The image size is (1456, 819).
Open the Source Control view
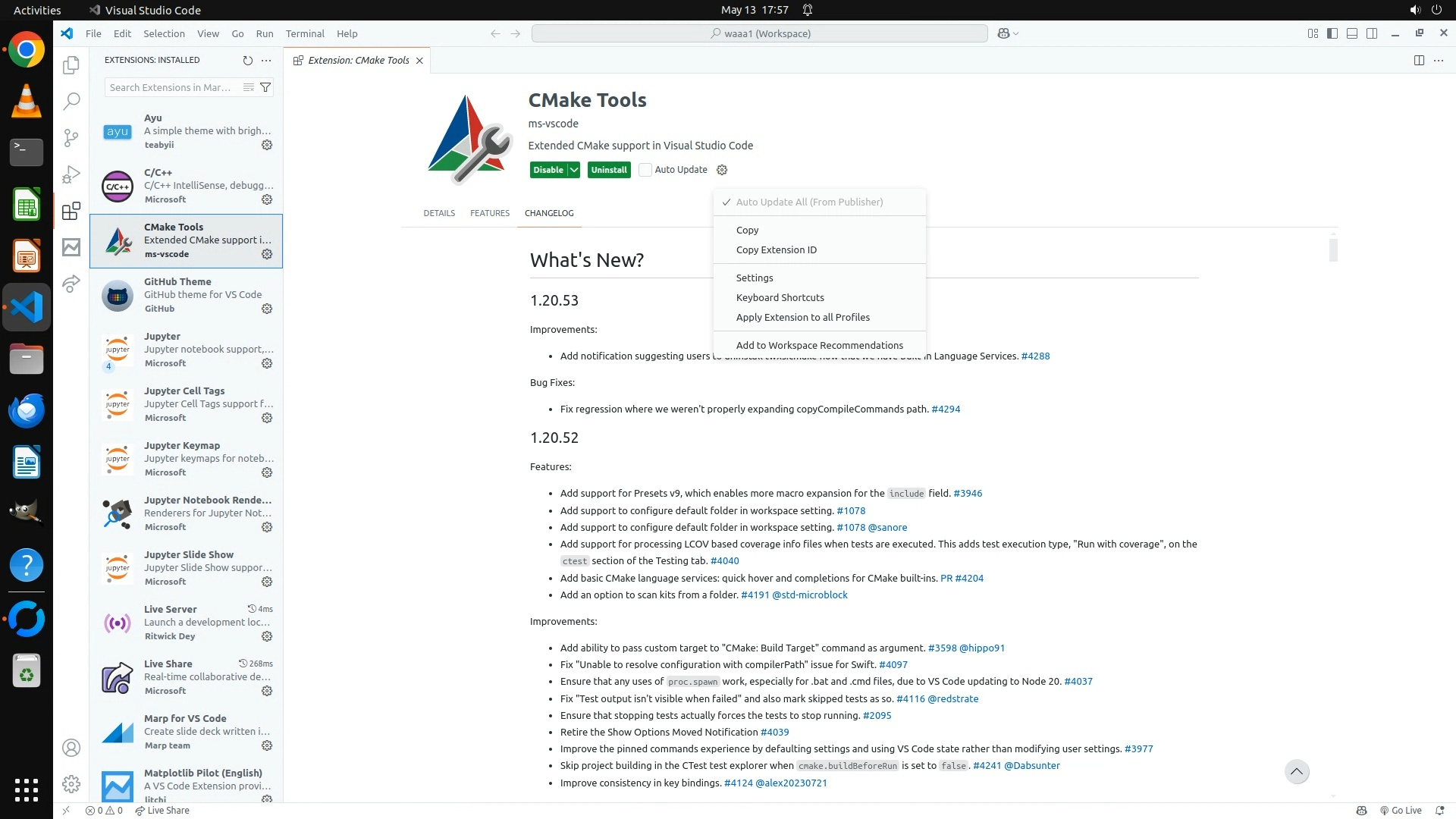(71, 137)
